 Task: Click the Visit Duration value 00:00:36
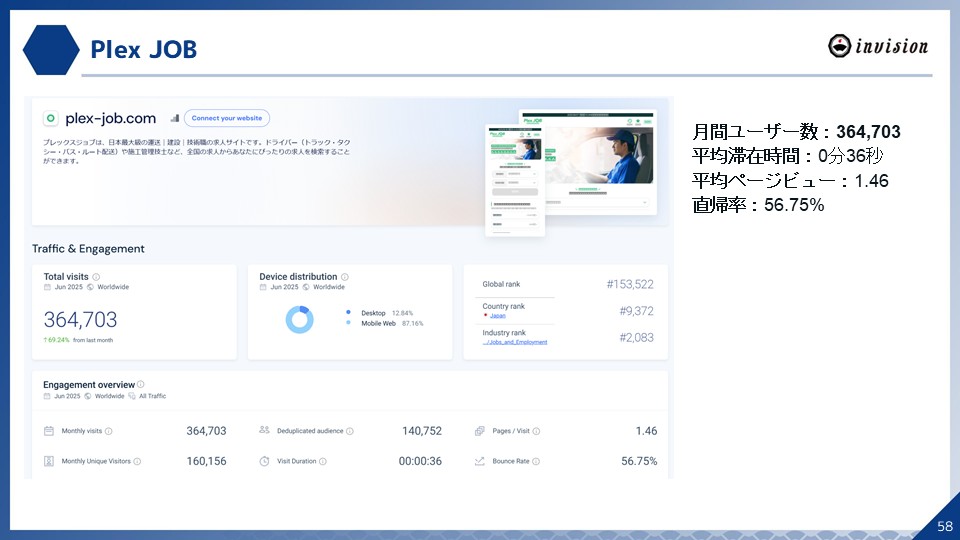[x=420, y=461]
